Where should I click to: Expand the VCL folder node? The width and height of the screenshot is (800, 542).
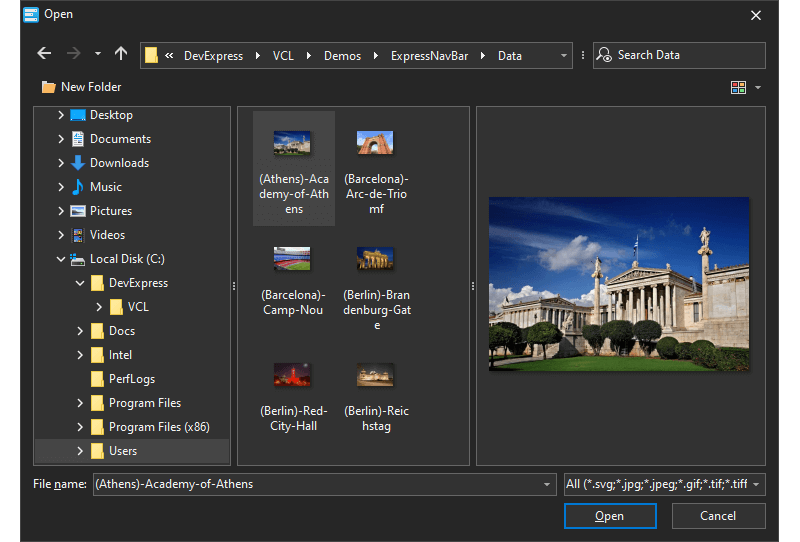tap(99, 307)
